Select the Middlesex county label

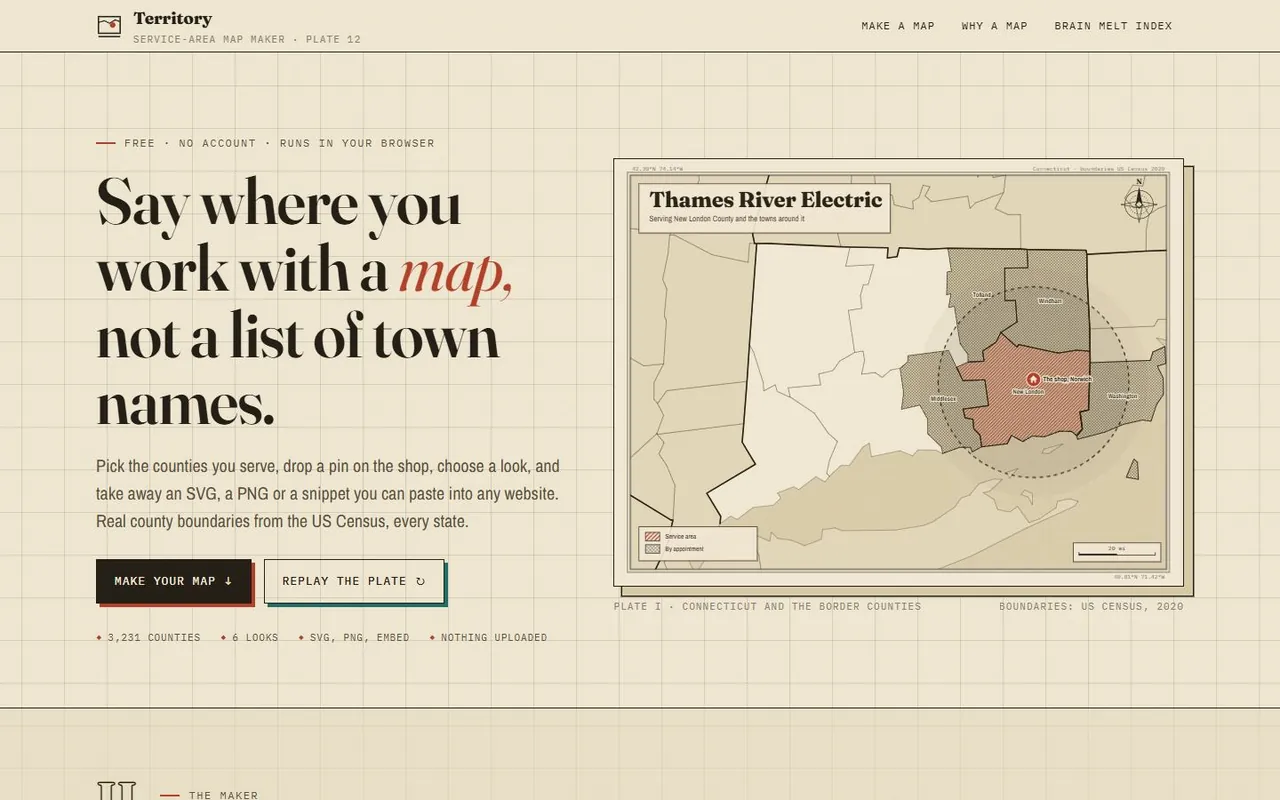point(943,398)
